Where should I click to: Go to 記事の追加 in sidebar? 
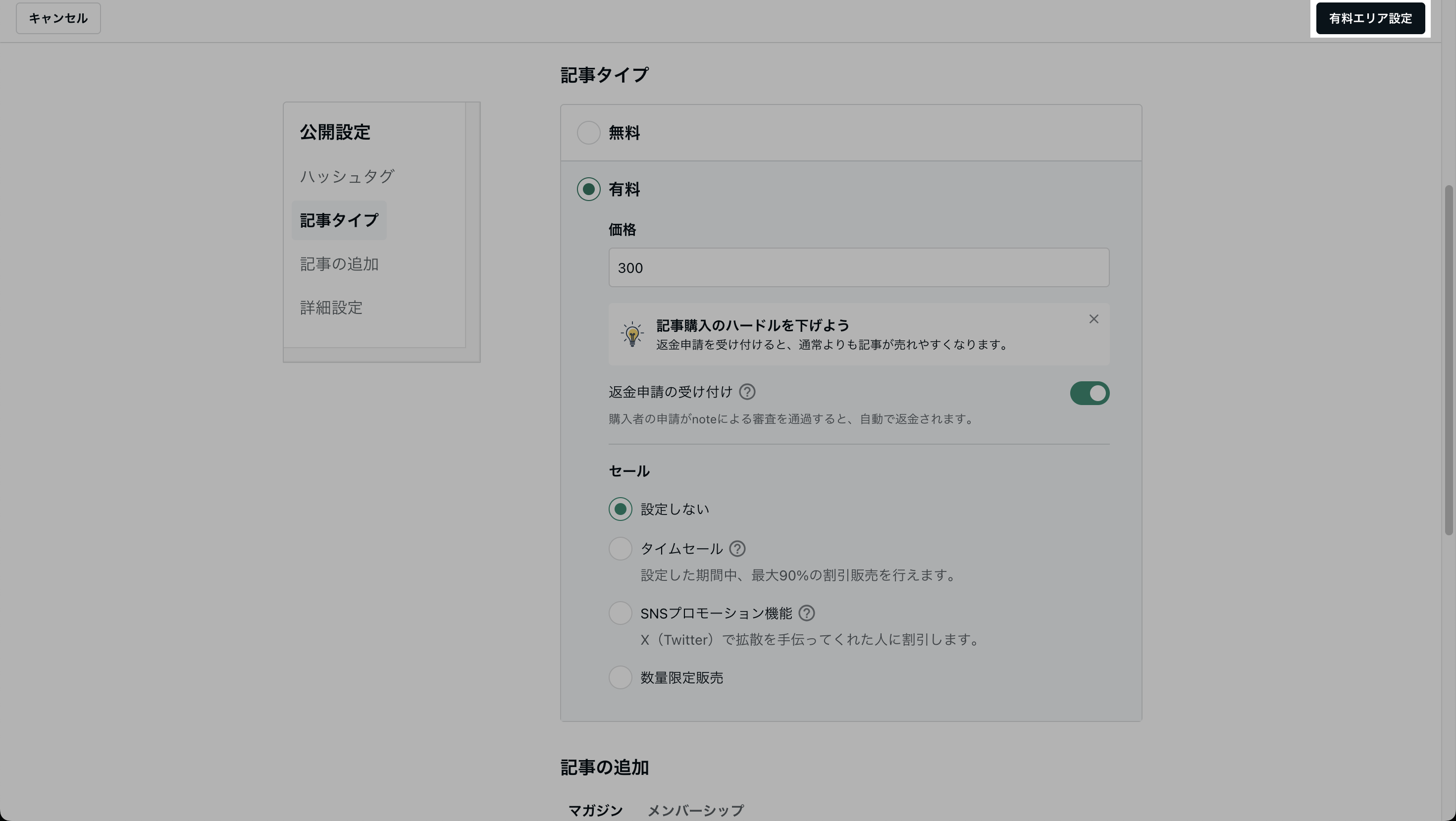339,264
